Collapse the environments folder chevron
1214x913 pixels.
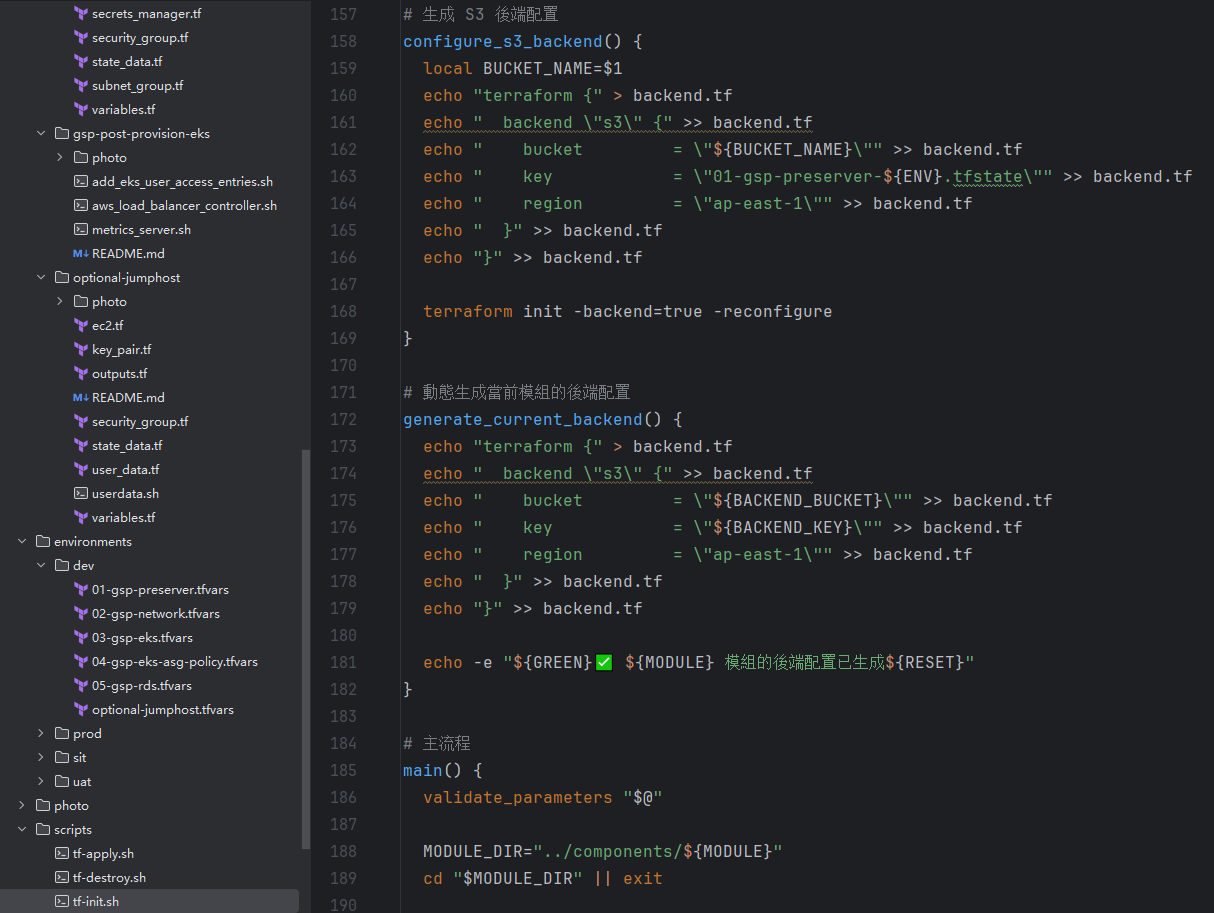pyautogui.click(x=22, y=542)
